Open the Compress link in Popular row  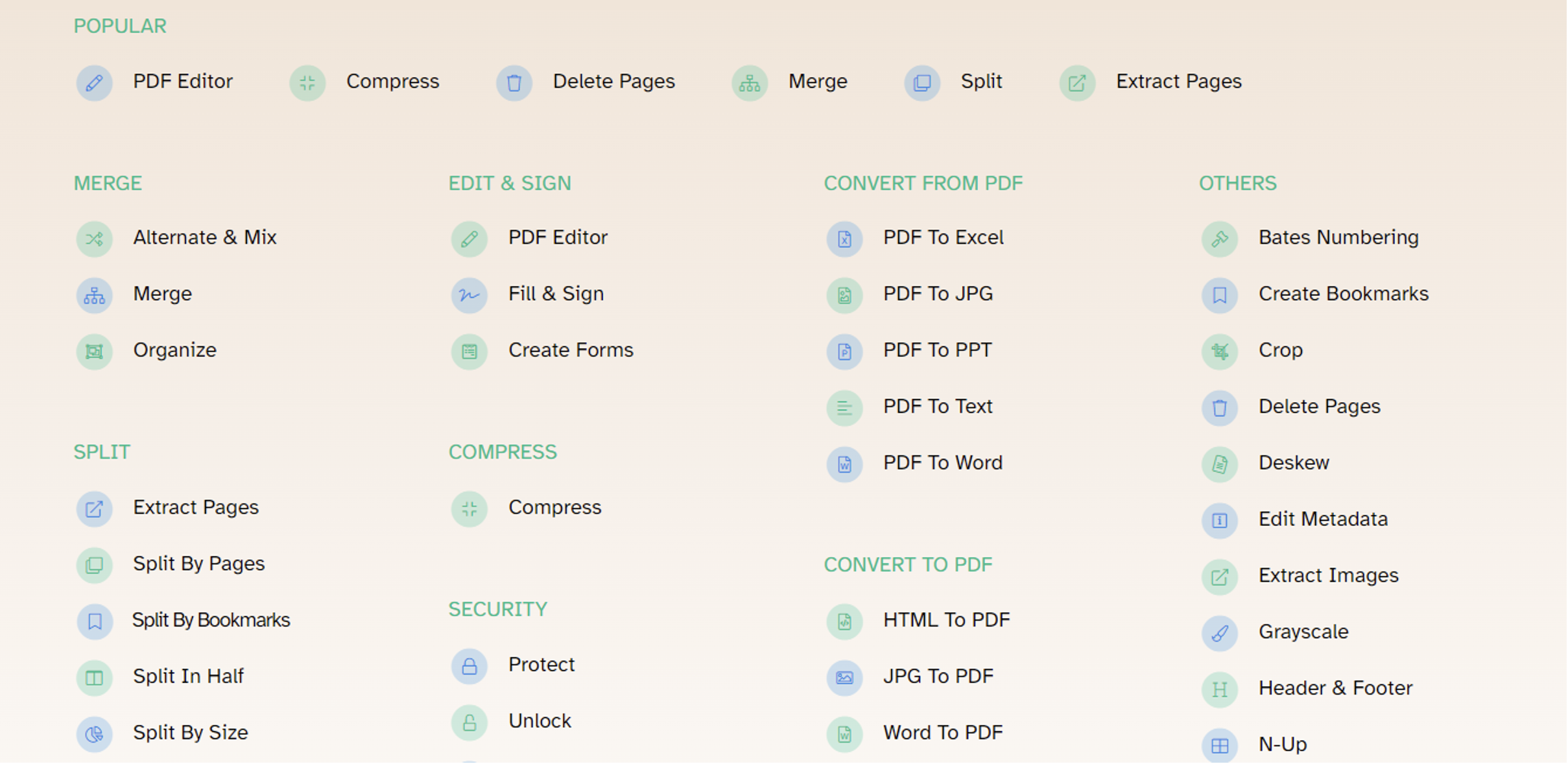pyautogui.click(x=393, y=82)
